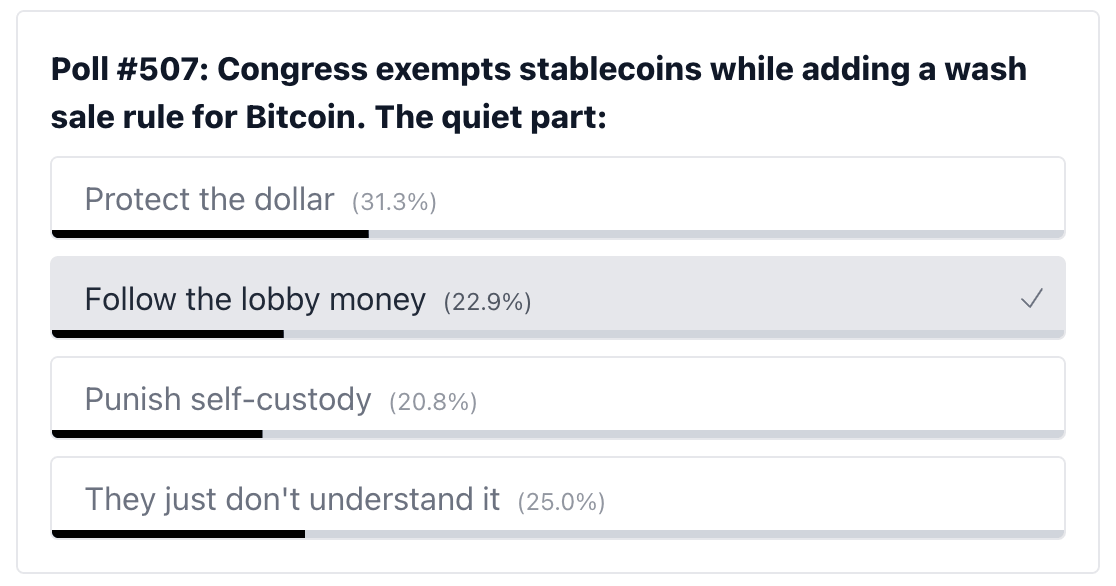This screenshot has width=1116, height=586.
Task: Click the checkmark on "Follow the lobby money"
Action: [1031, 297]
